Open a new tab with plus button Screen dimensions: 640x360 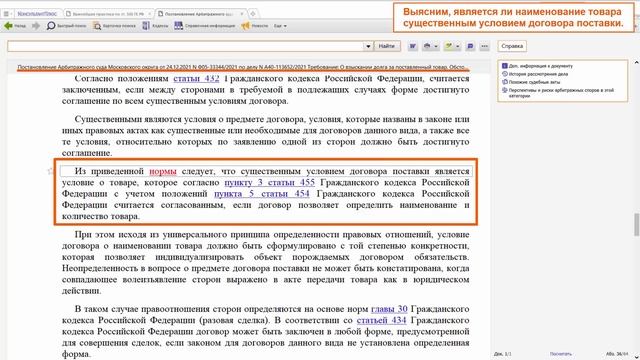(x=253, y=13)
